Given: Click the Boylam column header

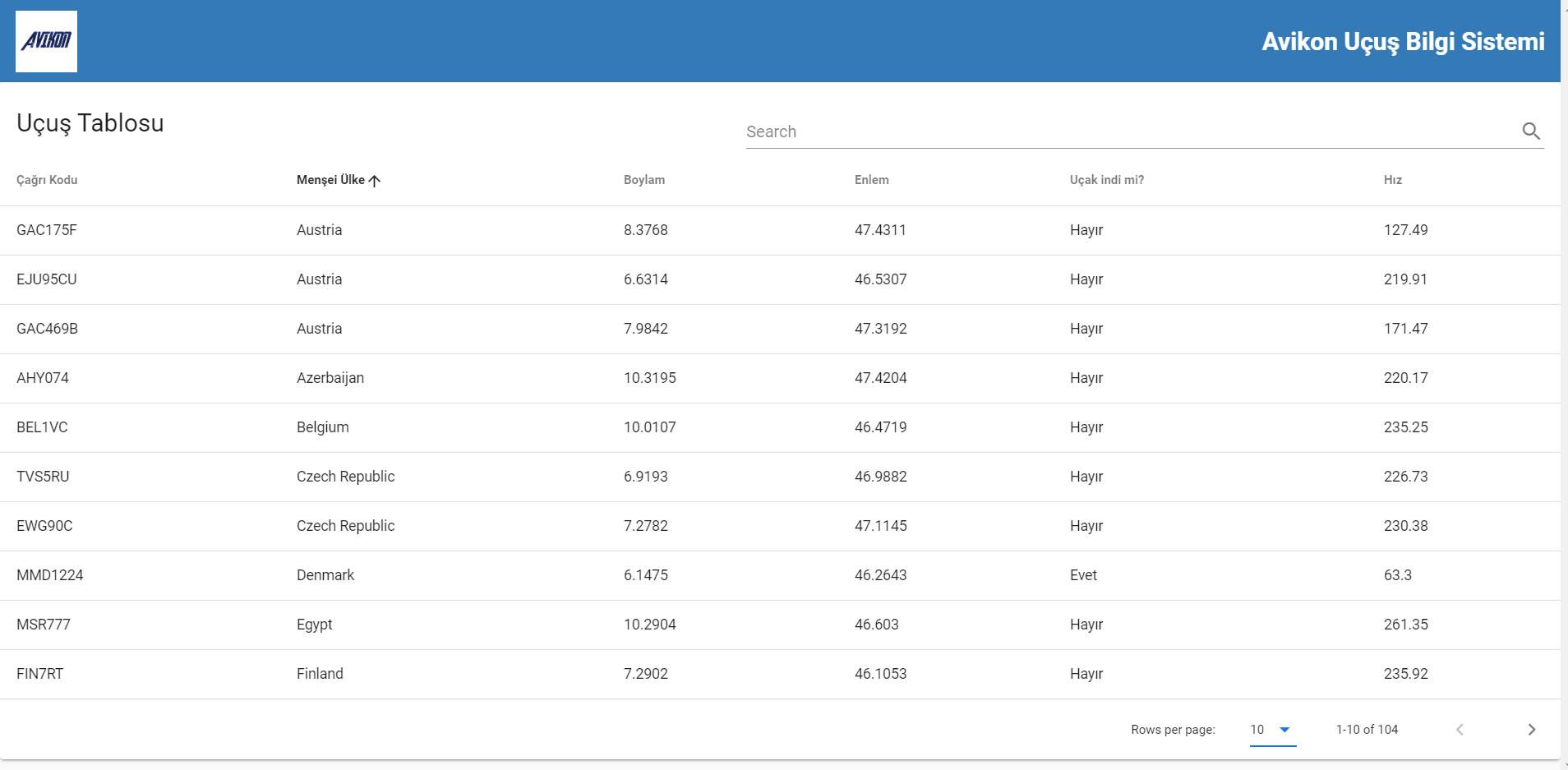Looking at the screenshot, I should (x=644, y=180).
